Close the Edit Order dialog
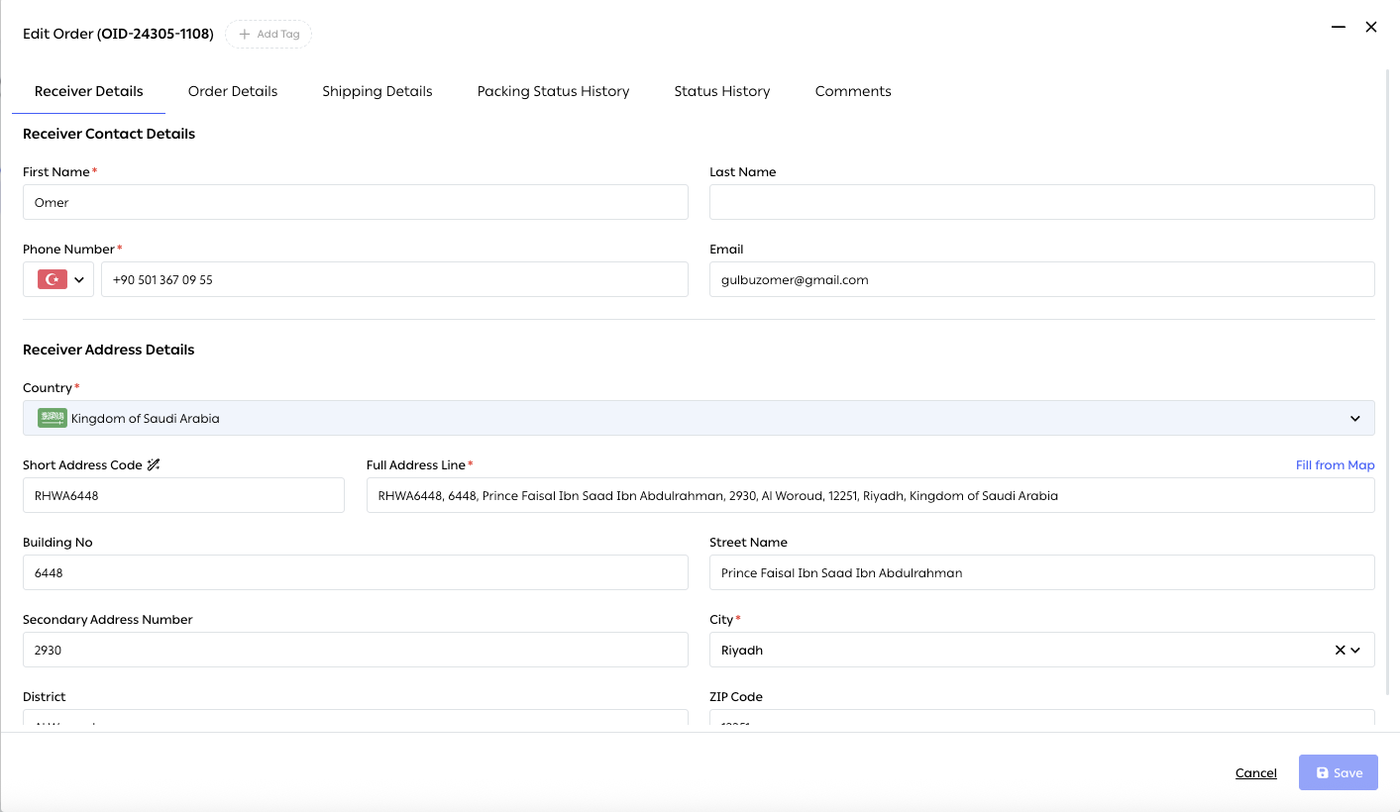Image resolution: width=1400 pixels, height=812 pixels. (x=1371, y=27)
